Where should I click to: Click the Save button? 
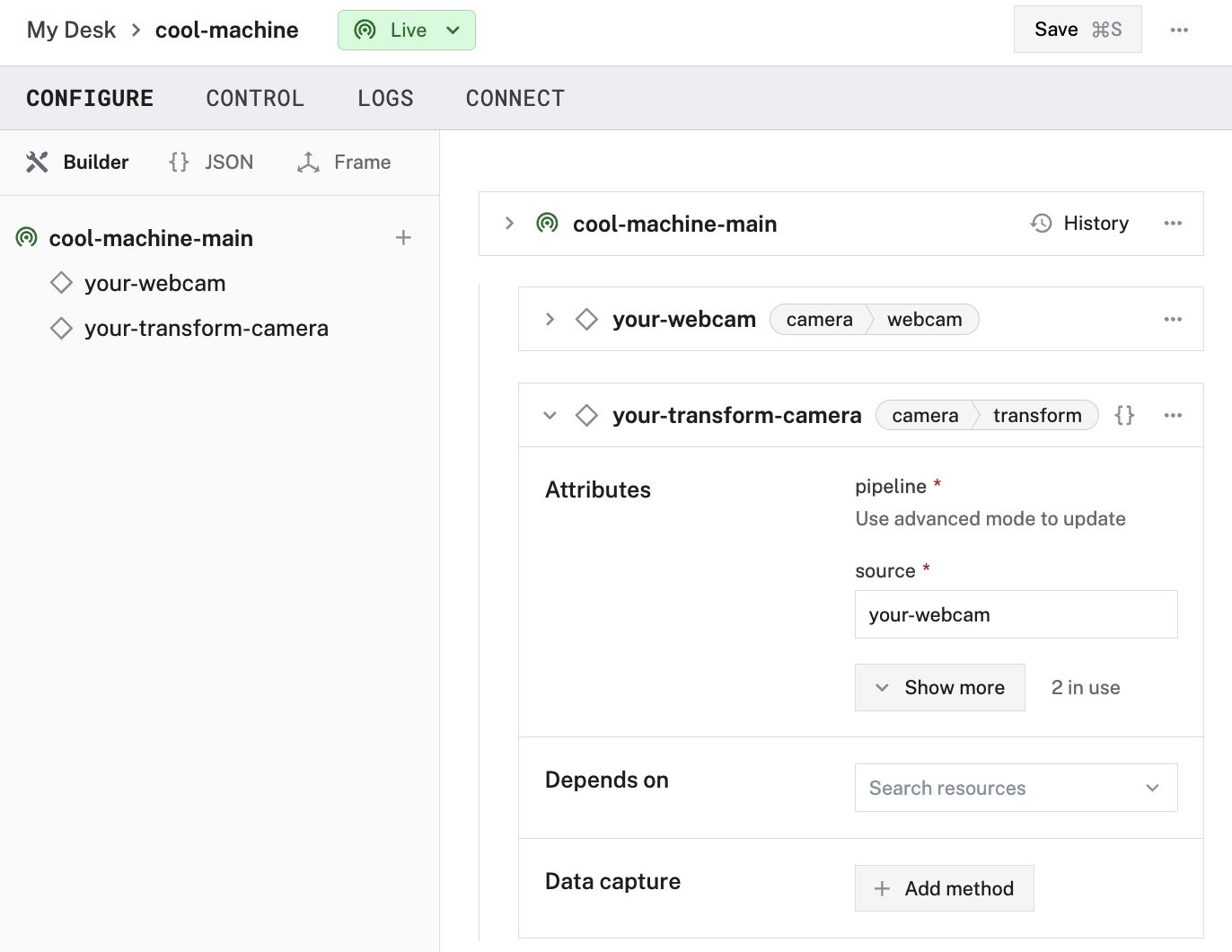(x=1078, y=29)
